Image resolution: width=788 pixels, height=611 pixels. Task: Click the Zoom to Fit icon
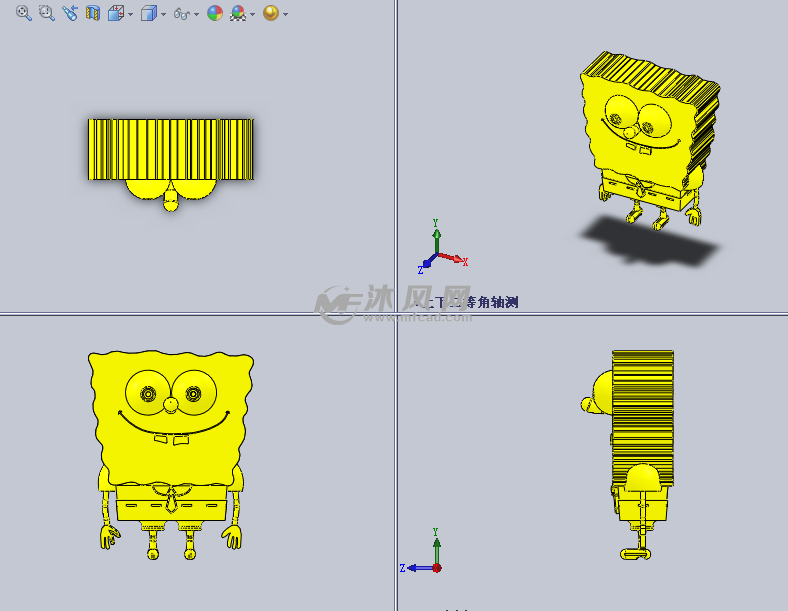pyautogui.click(x=24, y=13)
